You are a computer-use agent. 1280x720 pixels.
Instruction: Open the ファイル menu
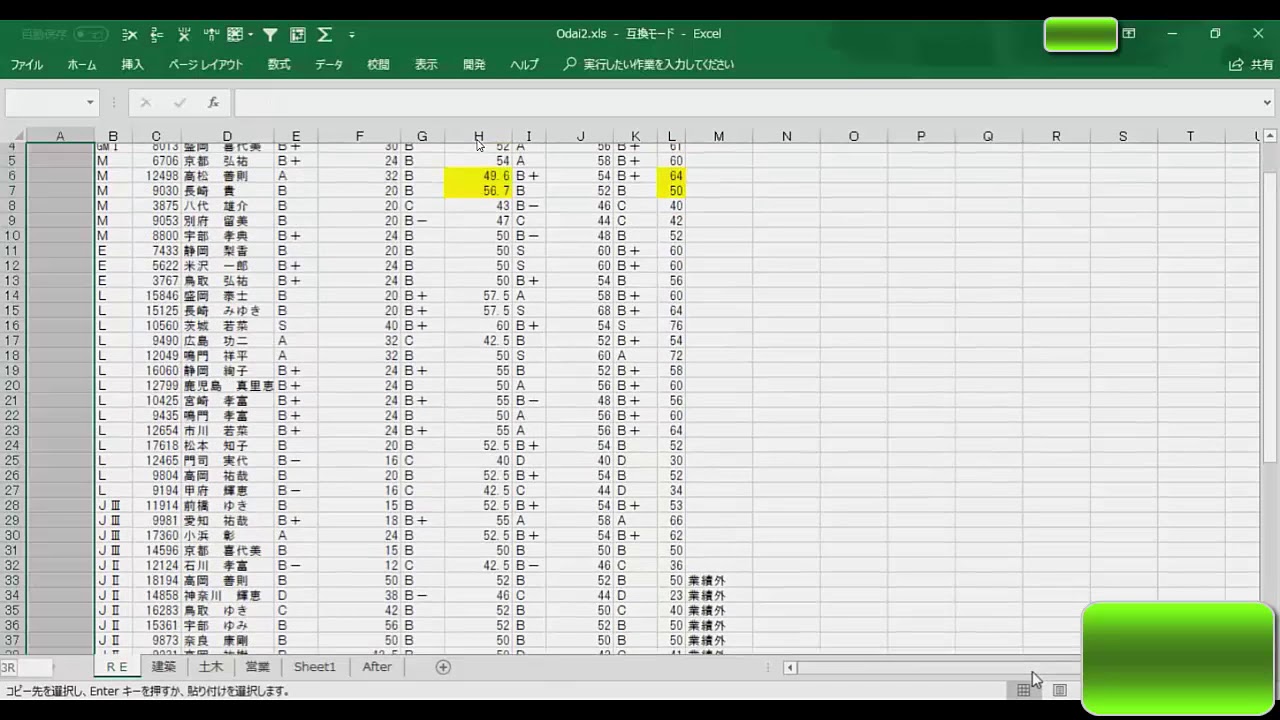[x=27, y=64]
